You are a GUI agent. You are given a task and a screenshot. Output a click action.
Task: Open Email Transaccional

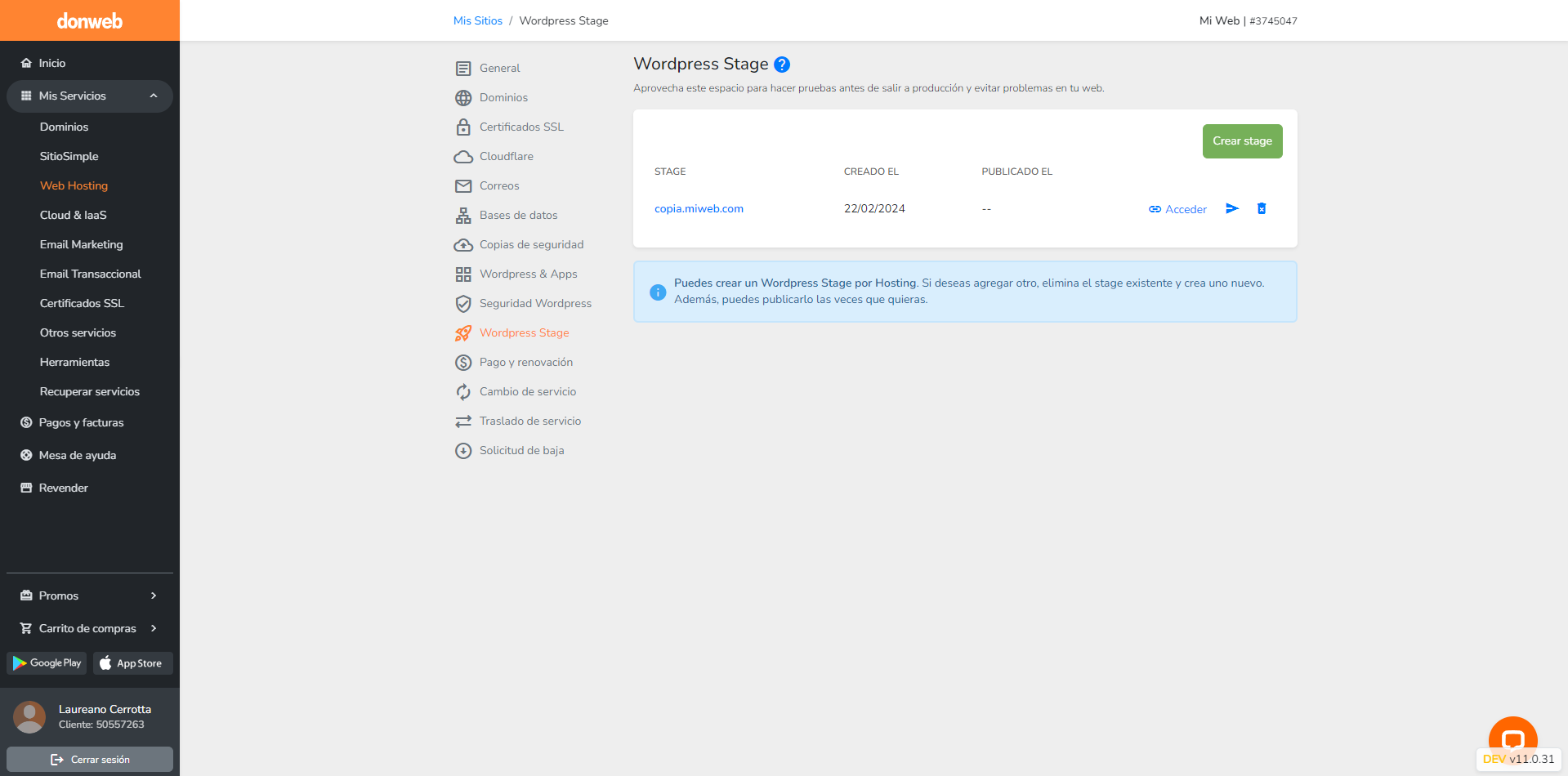[x=90, y=274]
